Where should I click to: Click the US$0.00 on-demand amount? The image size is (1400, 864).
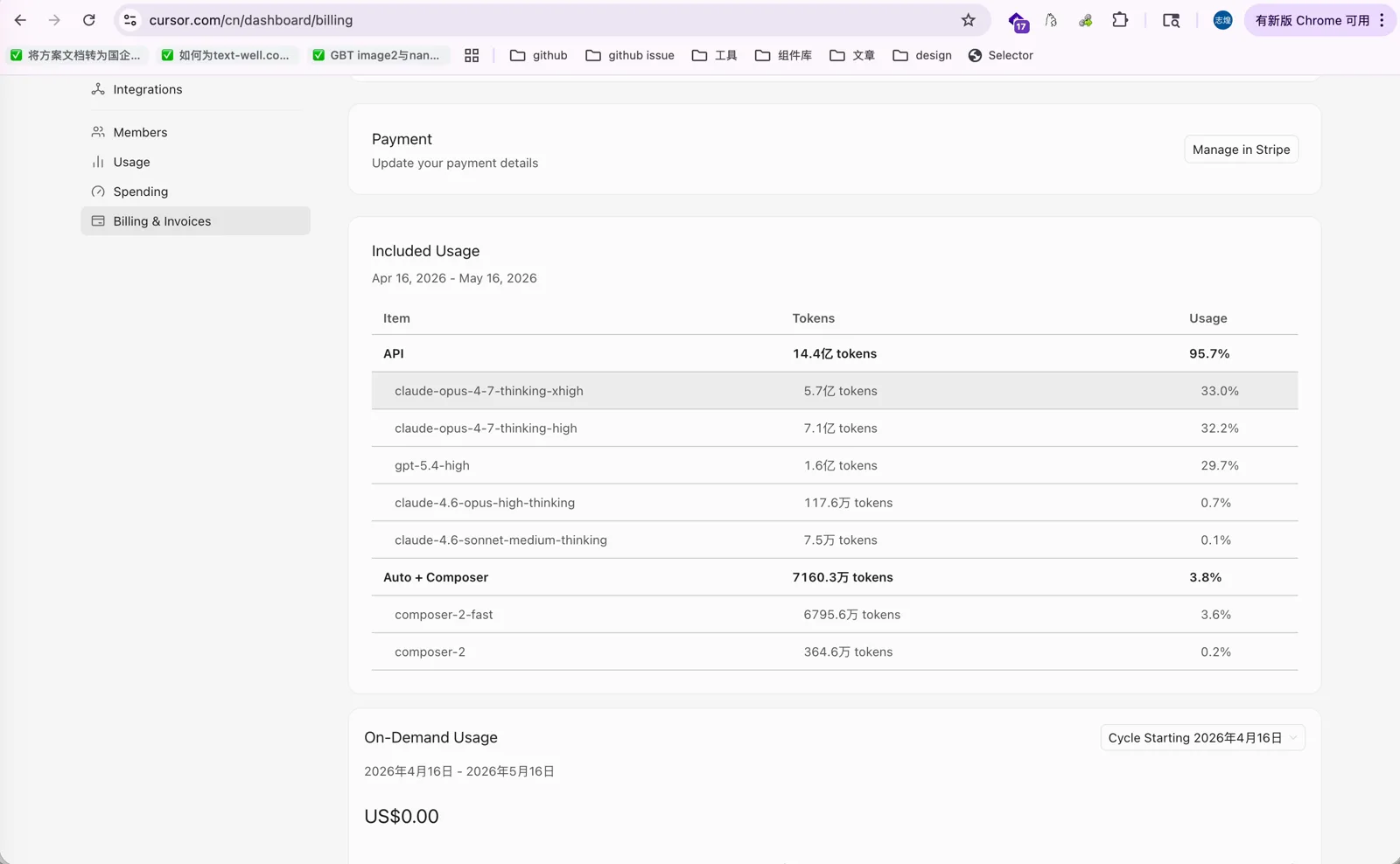tap(402, 816)
